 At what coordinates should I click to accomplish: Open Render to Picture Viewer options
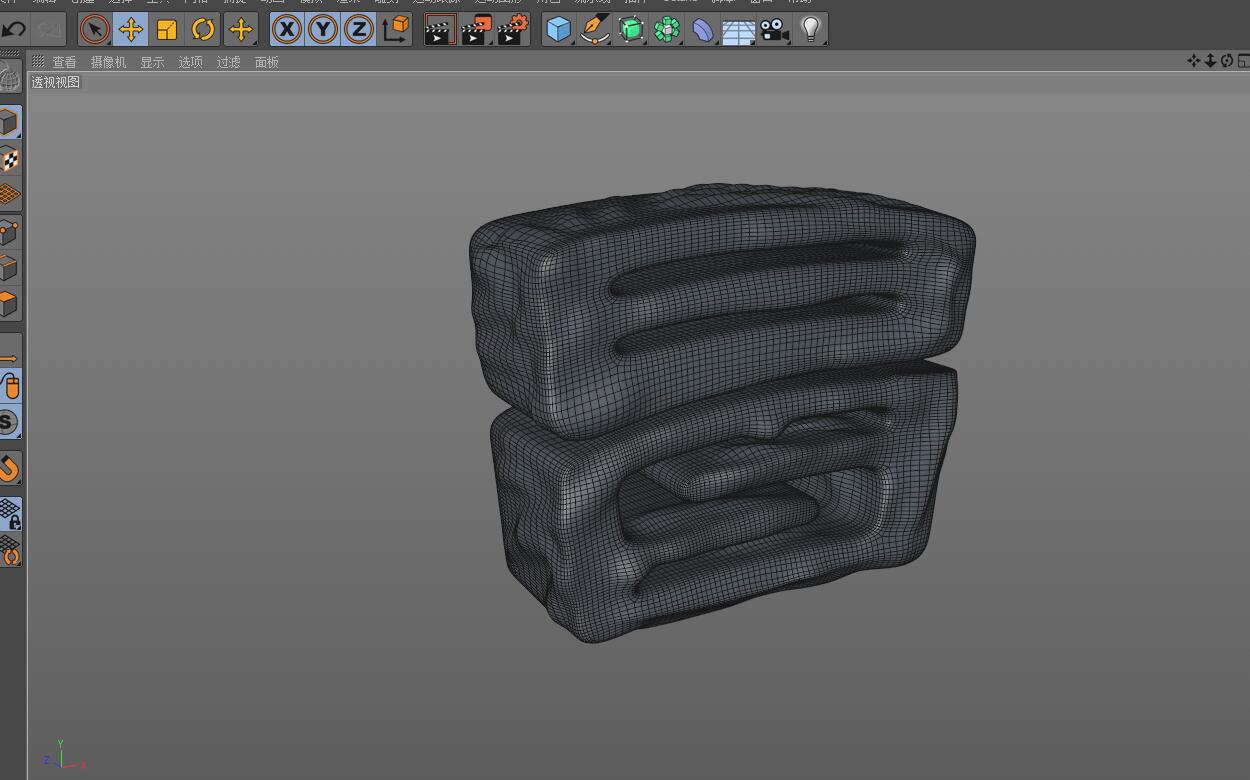(x=477, y=29)
